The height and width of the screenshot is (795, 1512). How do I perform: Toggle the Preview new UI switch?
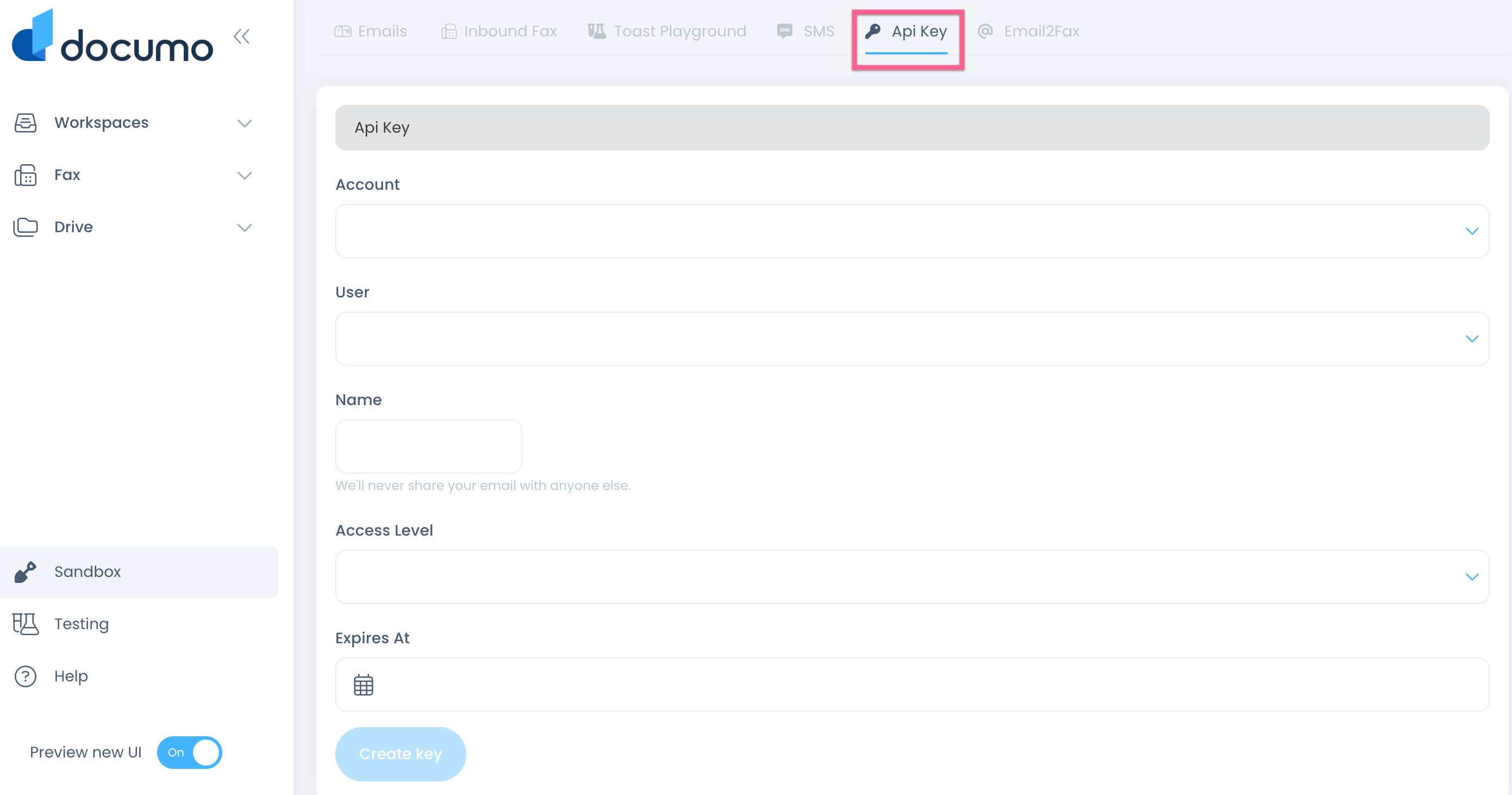pos(189,752)
